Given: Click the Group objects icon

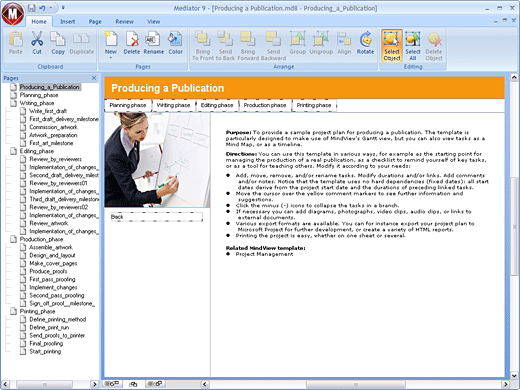Looking at the screenshot, I should 297,39.
